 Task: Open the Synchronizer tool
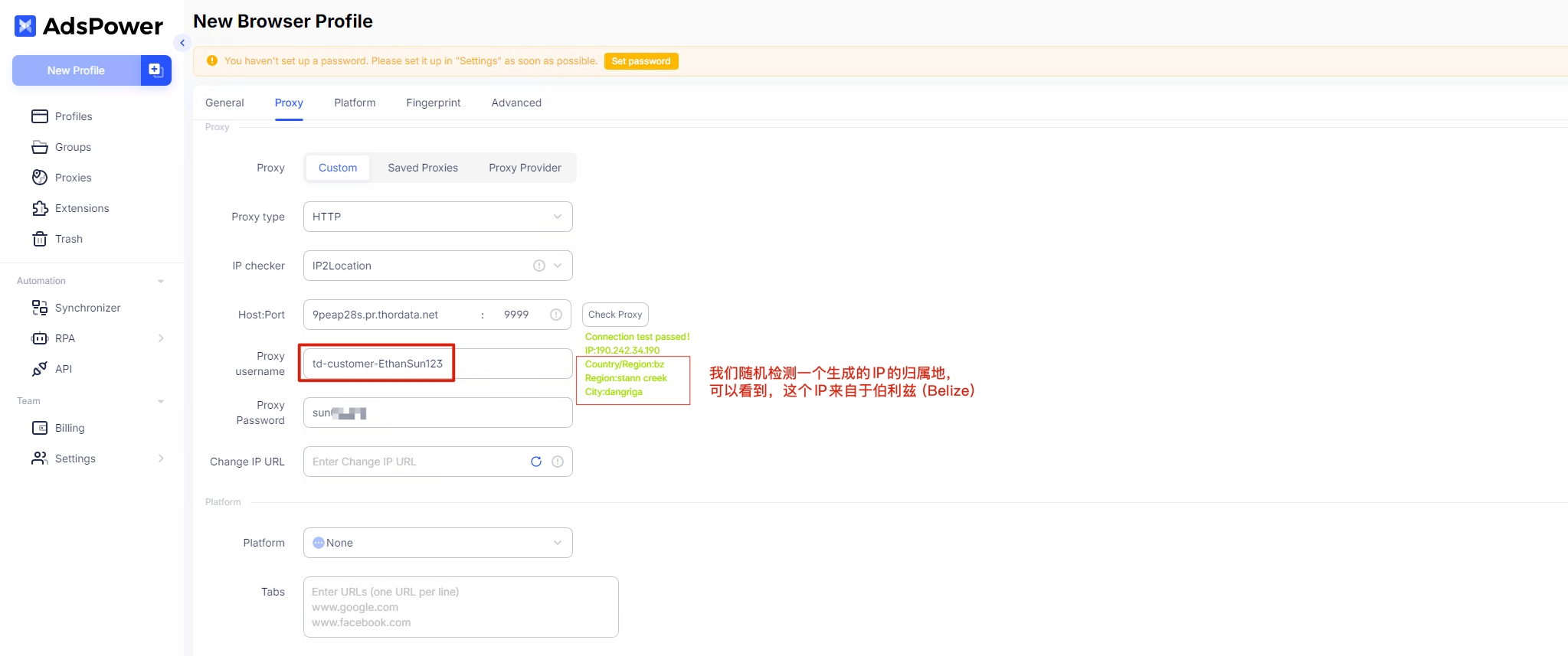click(87, 308)
